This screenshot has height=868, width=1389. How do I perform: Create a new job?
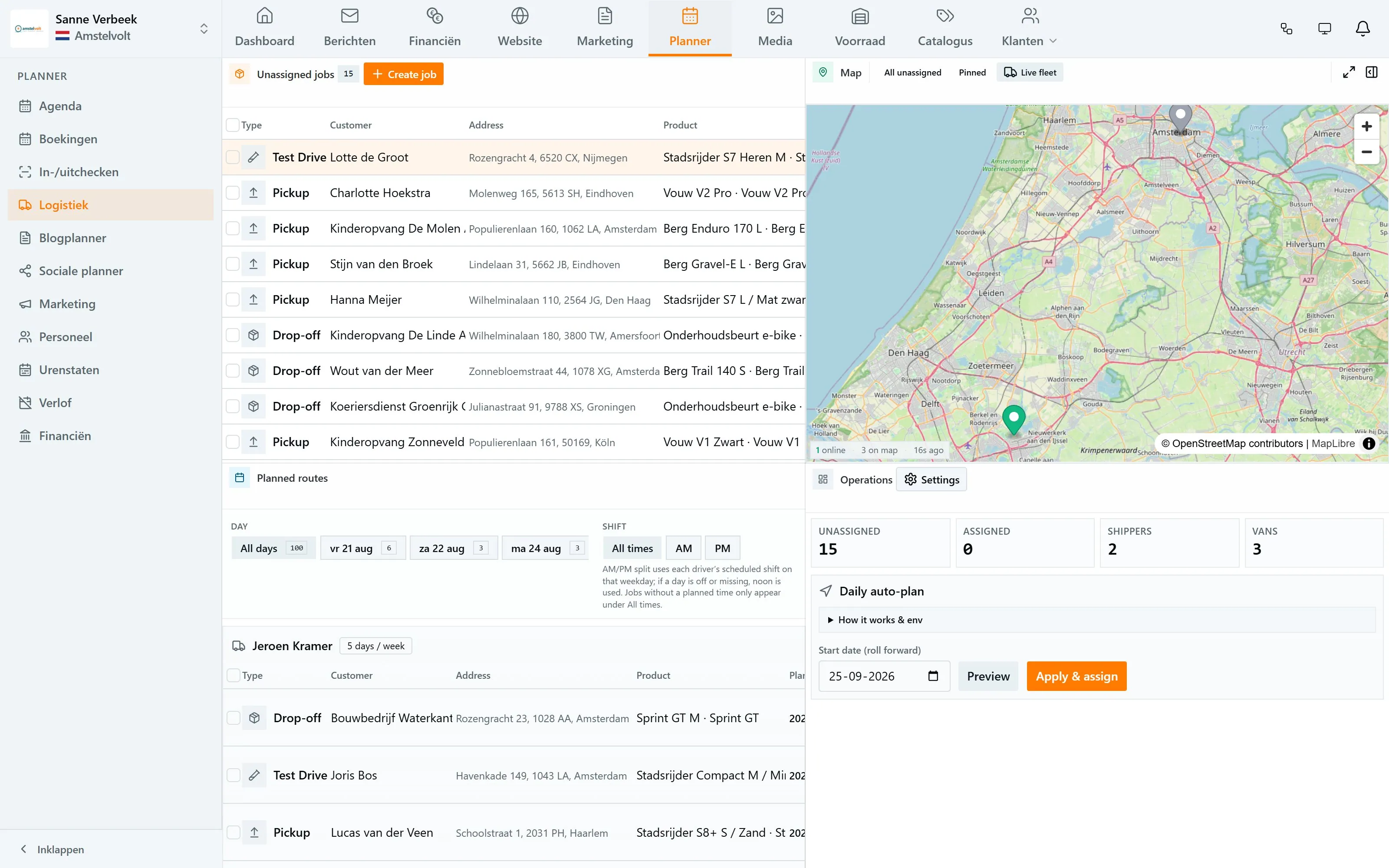point(404,74)
